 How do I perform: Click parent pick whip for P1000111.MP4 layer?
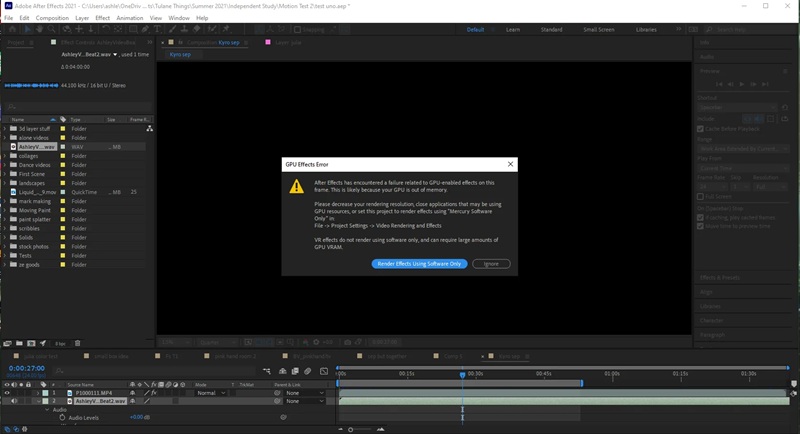[277, 393]
